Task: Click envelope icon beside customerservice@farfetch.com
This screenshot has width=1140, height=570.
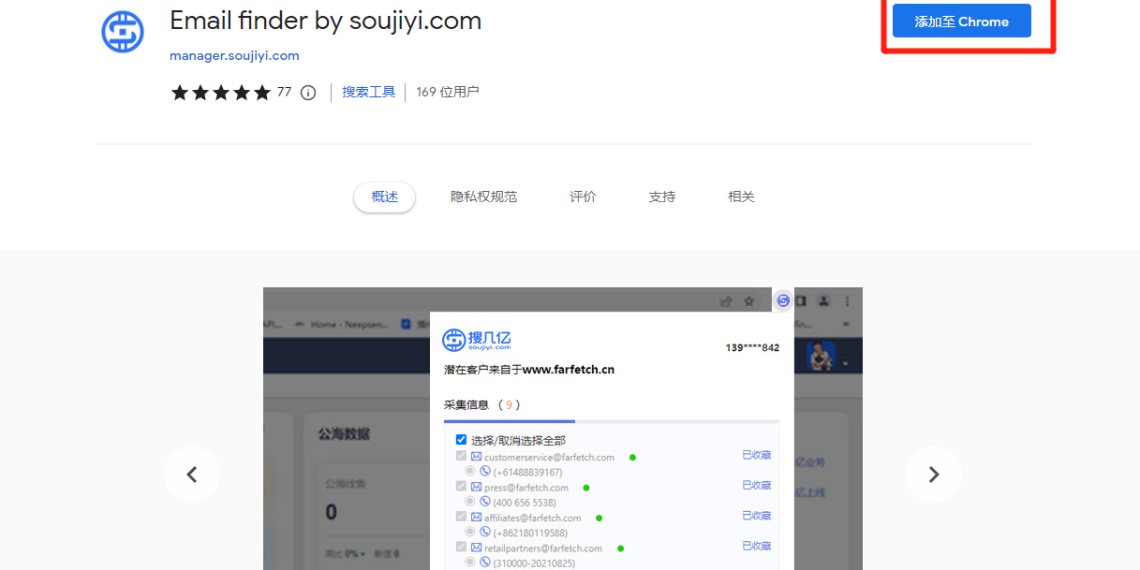Action: click(476, 457)
